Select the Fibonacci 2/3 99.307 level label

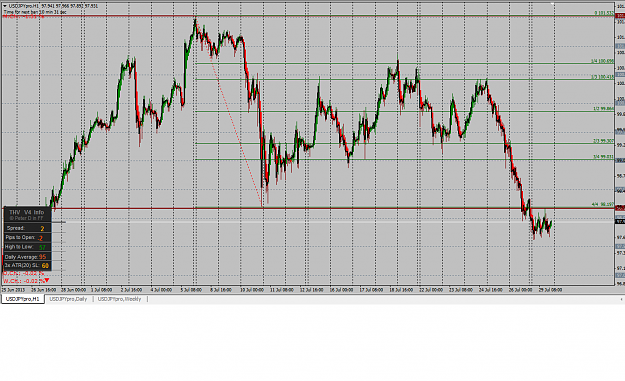coord(603,141)
